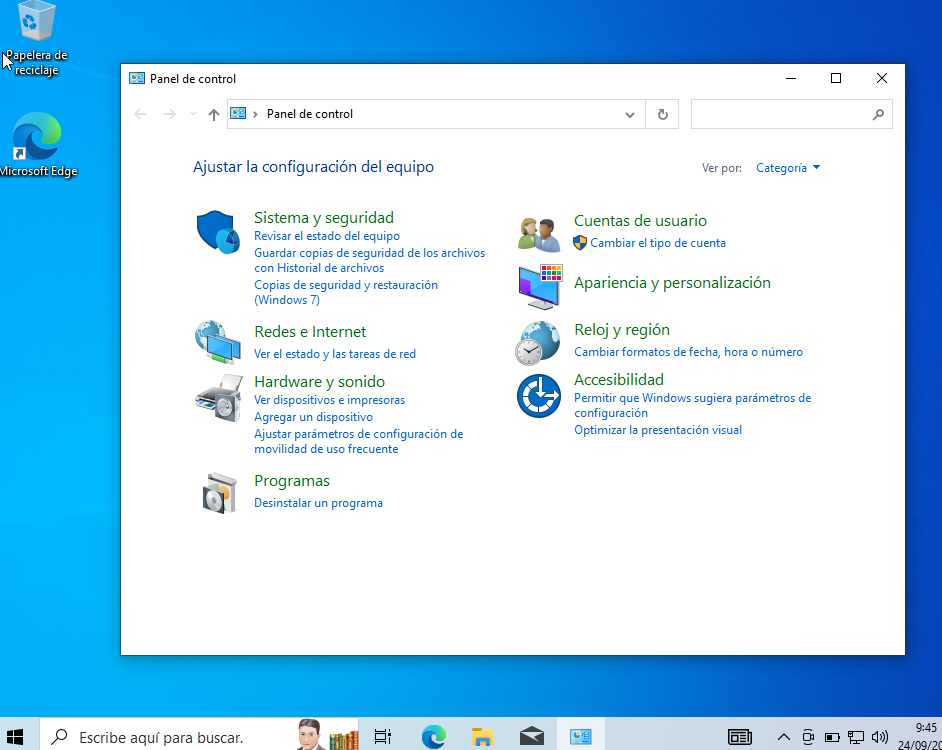Viewport: 942px width, 750px height.
Task: Click the battery icon in system tray
Action: [x=832, y=737]
